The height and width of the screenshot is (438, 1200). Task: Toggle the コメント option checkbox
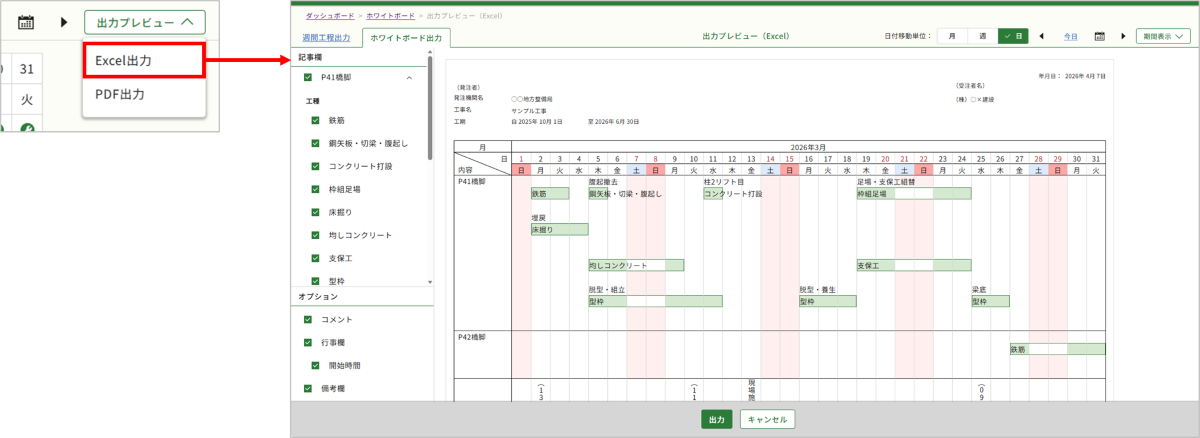coord(309,319)
